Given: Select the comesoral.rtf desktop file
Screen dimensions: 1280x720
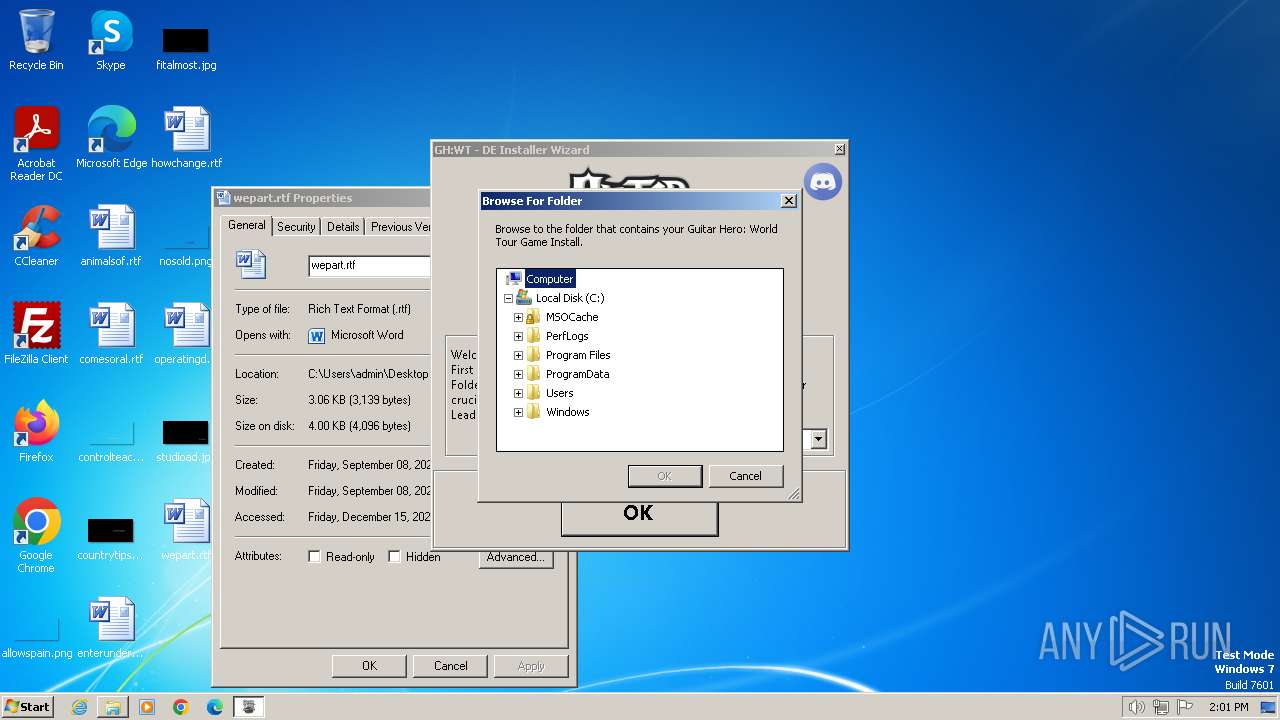Looking at the screenshot, I should [x=111, y=334].
